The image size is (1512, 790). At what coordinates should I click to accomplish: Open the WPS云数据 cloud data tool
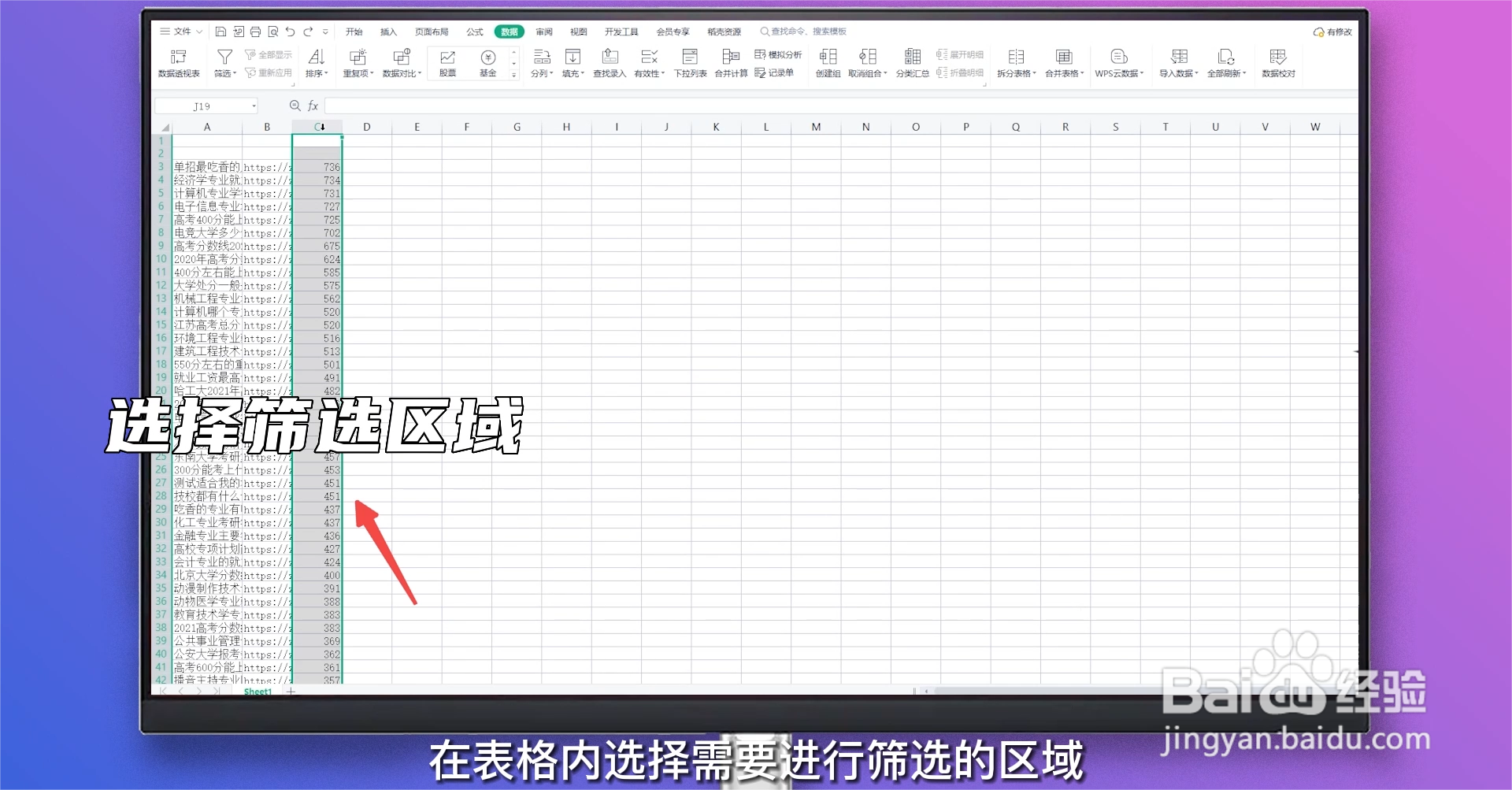click(1118, 63)
